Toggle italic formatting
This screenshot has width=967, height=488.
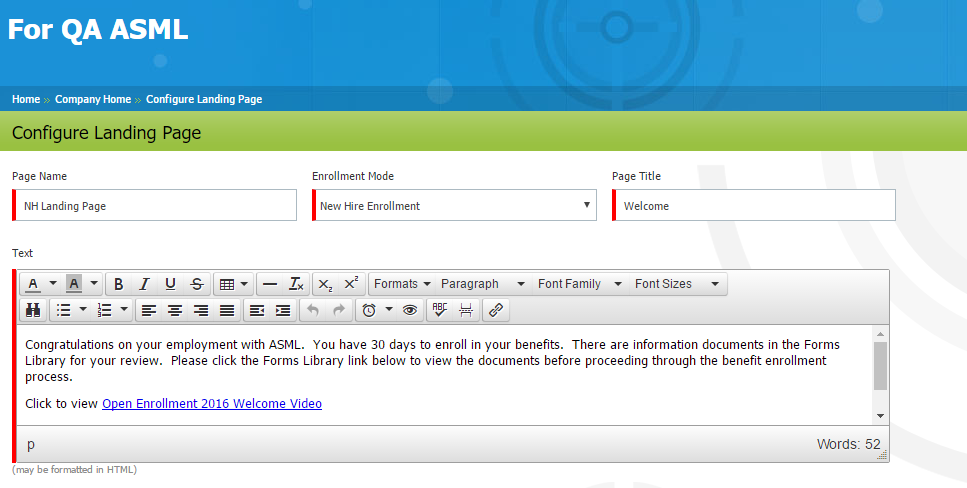[144, 284]
